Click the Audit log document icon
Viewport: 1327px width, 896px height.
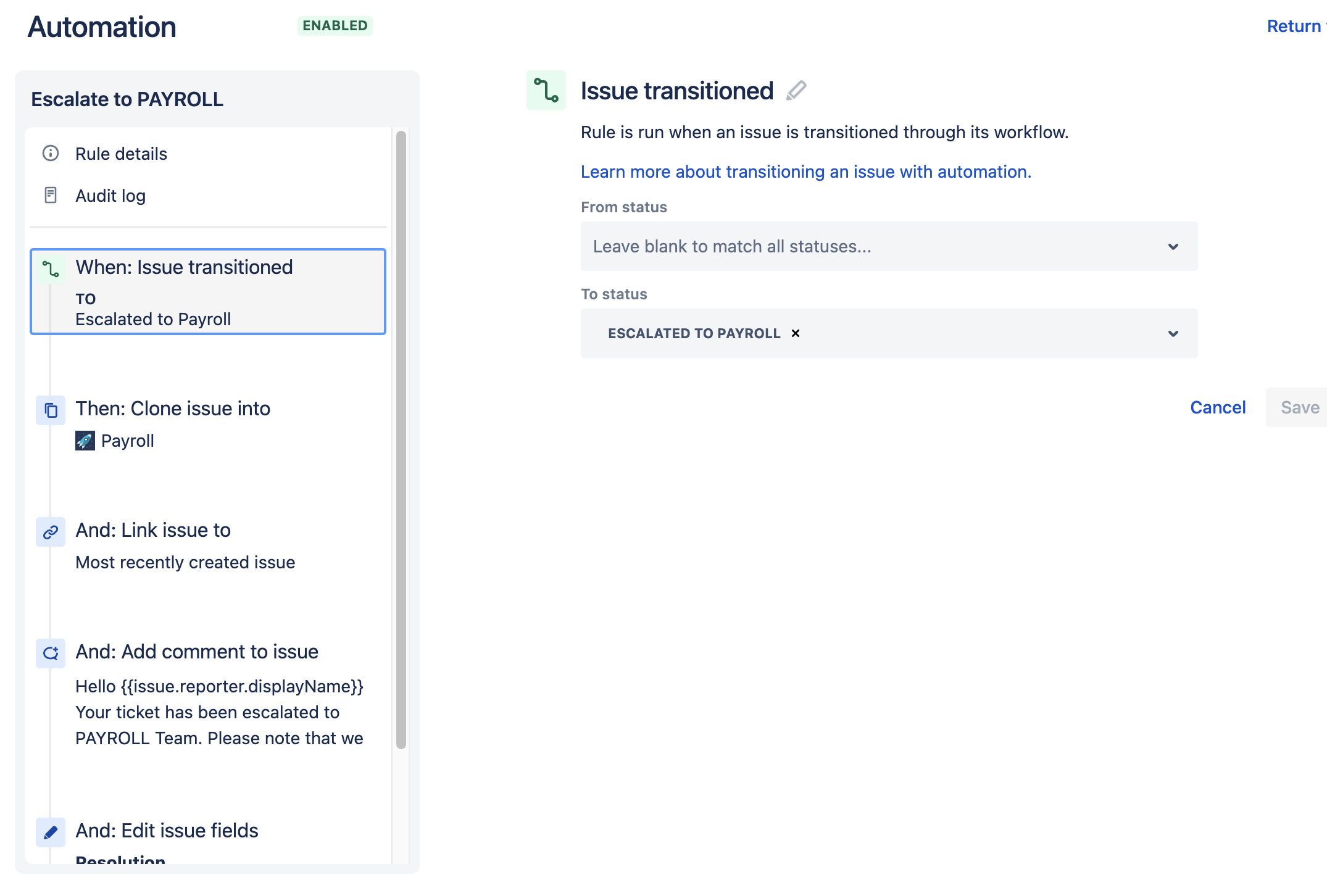pos(51,195)
